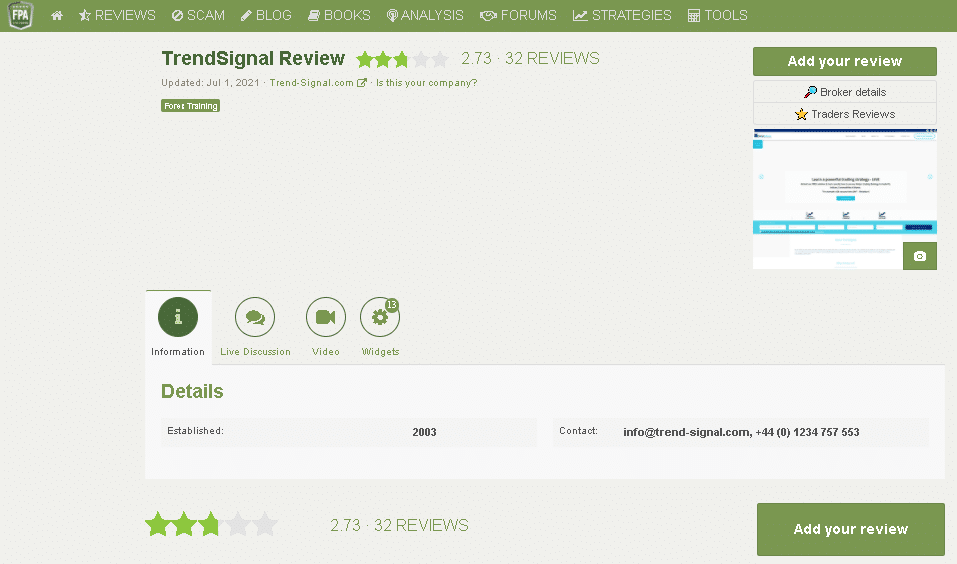Click the top Add your review button
The width and height of the screenshot is (957, 564).
pyautogui.click(x=844, y=61)
